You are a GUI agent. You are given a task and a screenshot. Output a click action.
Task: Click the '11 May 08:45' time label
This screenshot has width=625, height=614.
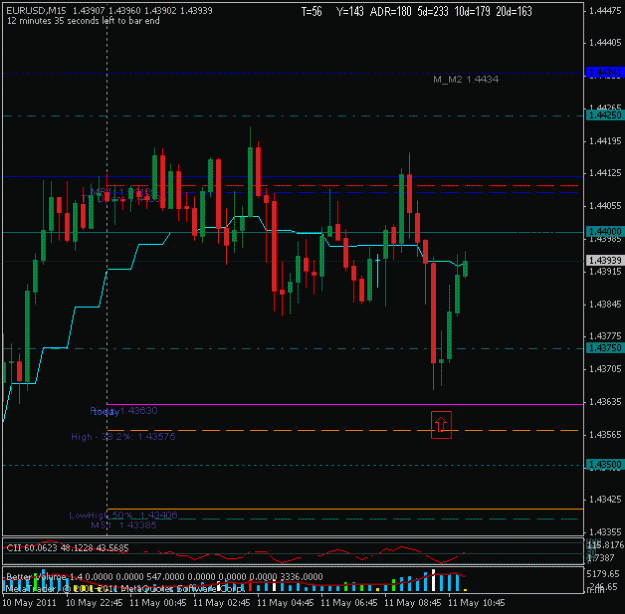coord(413,602)
